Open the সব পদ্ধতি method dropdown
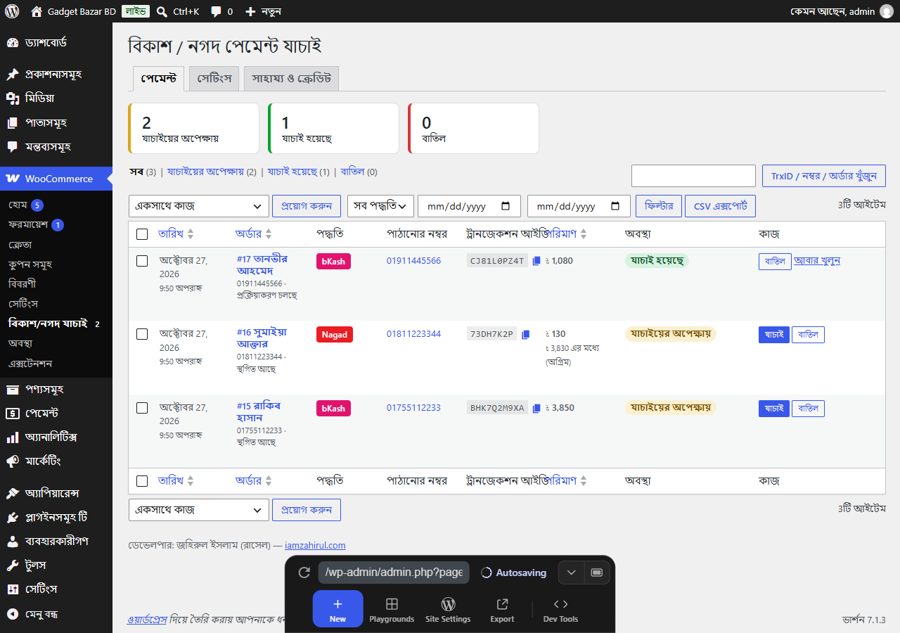 pyautogui.click(x=380, y=206)
